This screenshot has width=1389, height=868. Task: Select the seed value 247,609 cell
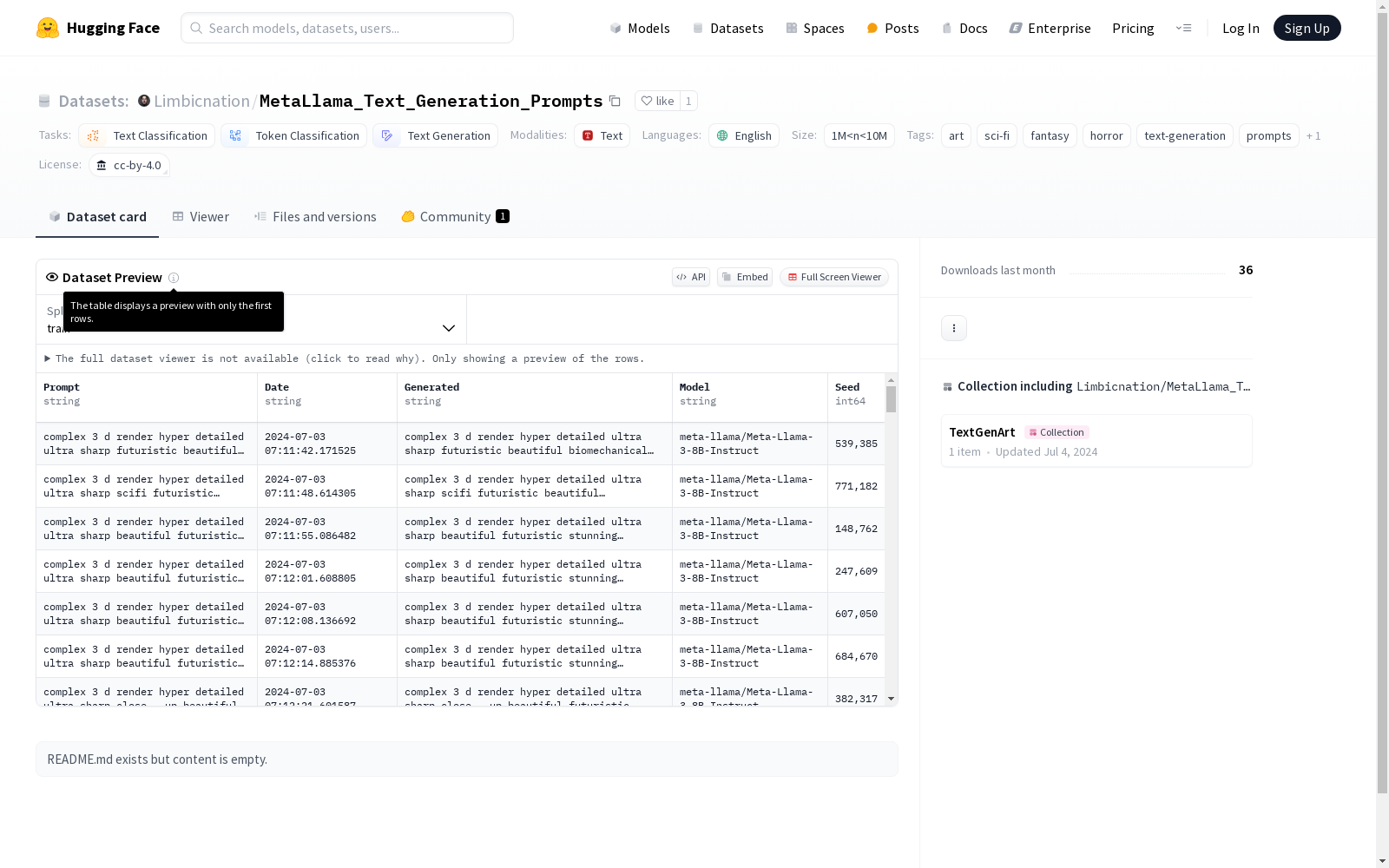(856, 571)
